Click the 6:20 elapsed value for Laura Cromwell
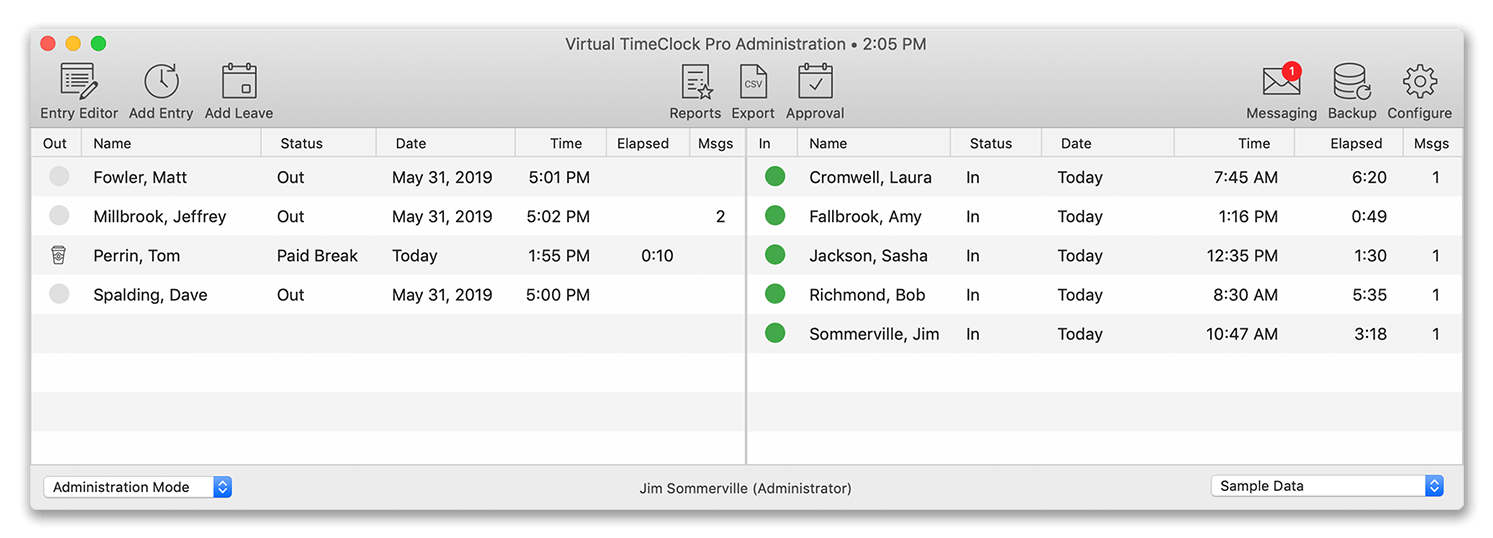Screen dimensions: 1493x538 1370,177
